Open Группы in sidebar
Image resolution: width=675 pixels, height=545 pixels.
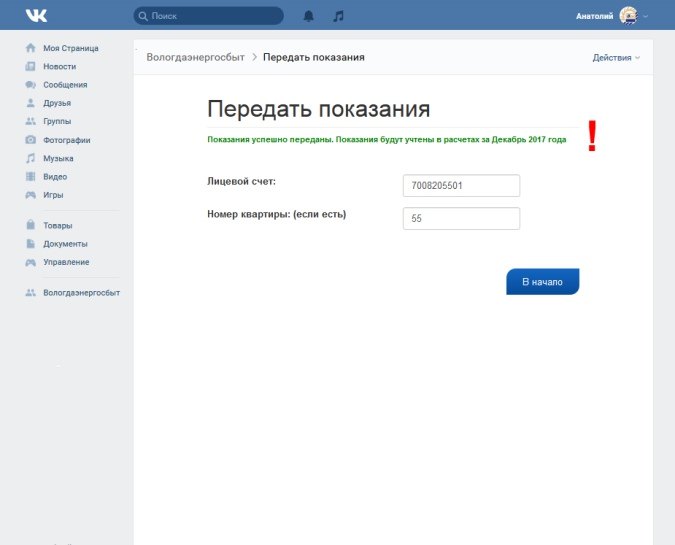[57, 121]
